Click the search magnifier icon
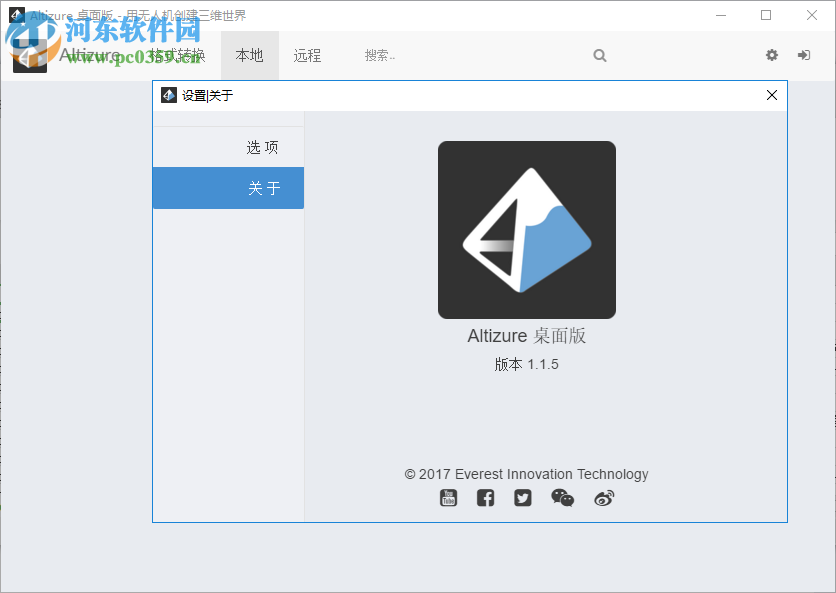The height and width of the screenshot is (593, 836). point(599,55)
